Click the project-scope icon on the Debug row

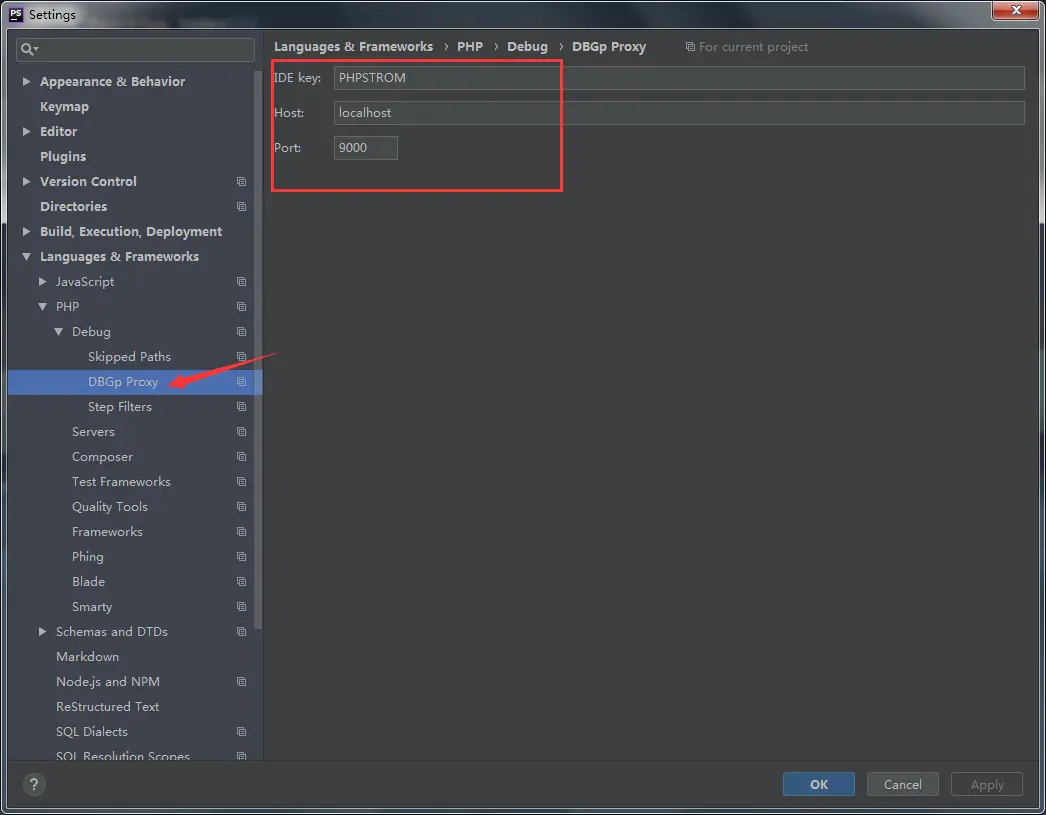[x=241, y=331]
